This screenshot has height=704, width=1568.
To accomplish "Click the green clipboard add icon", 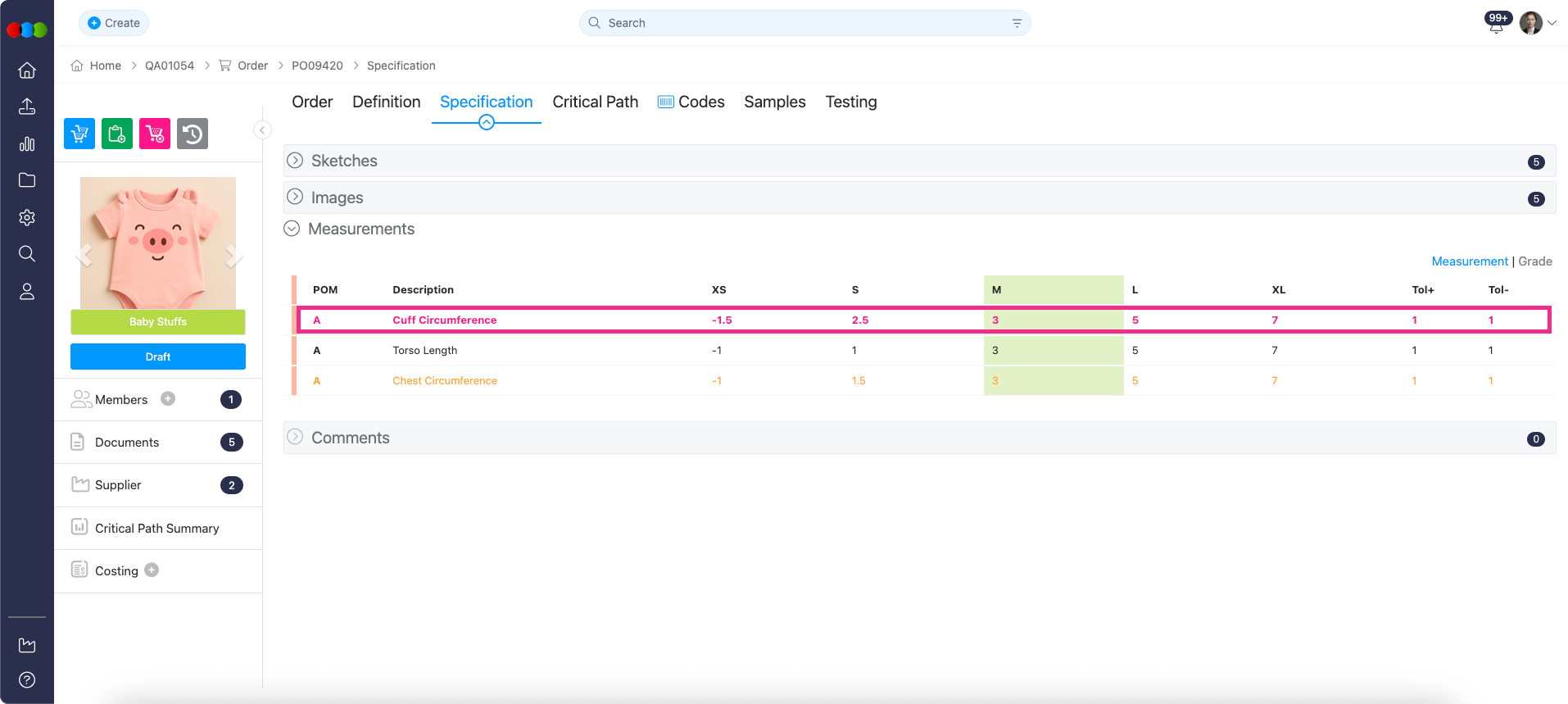I will point(117,134).
